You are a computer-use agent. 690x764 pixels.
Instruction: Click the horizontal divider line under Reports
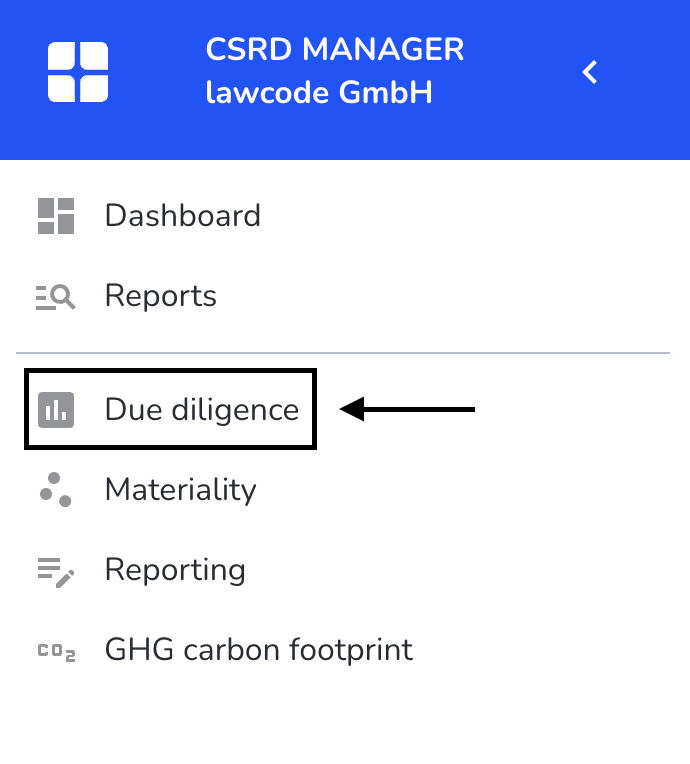343,353
